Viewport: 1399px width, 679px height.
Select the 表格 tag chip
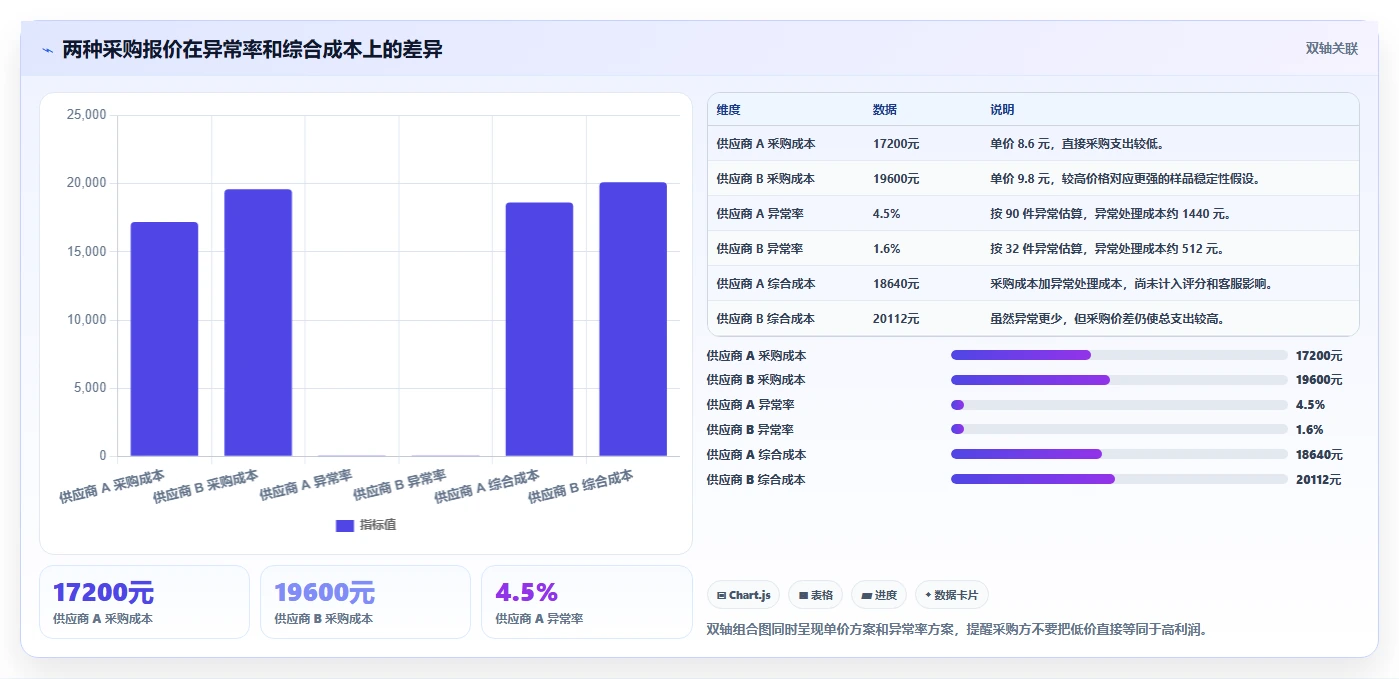tap(815, 595)
